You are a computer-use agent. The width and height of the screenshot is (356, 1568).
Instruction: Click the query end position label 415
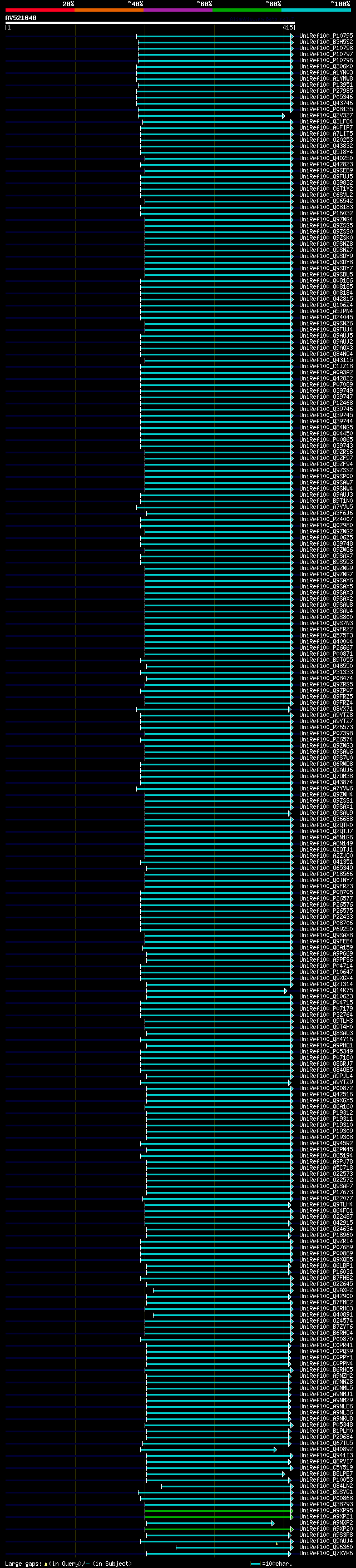[288, 27]
